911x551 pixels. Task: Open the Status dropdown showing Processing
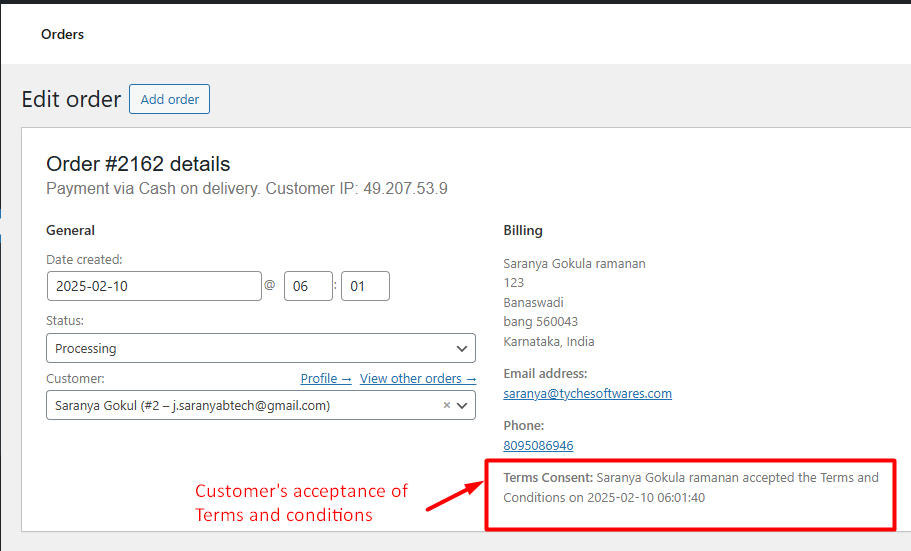(x=250, y=349)
